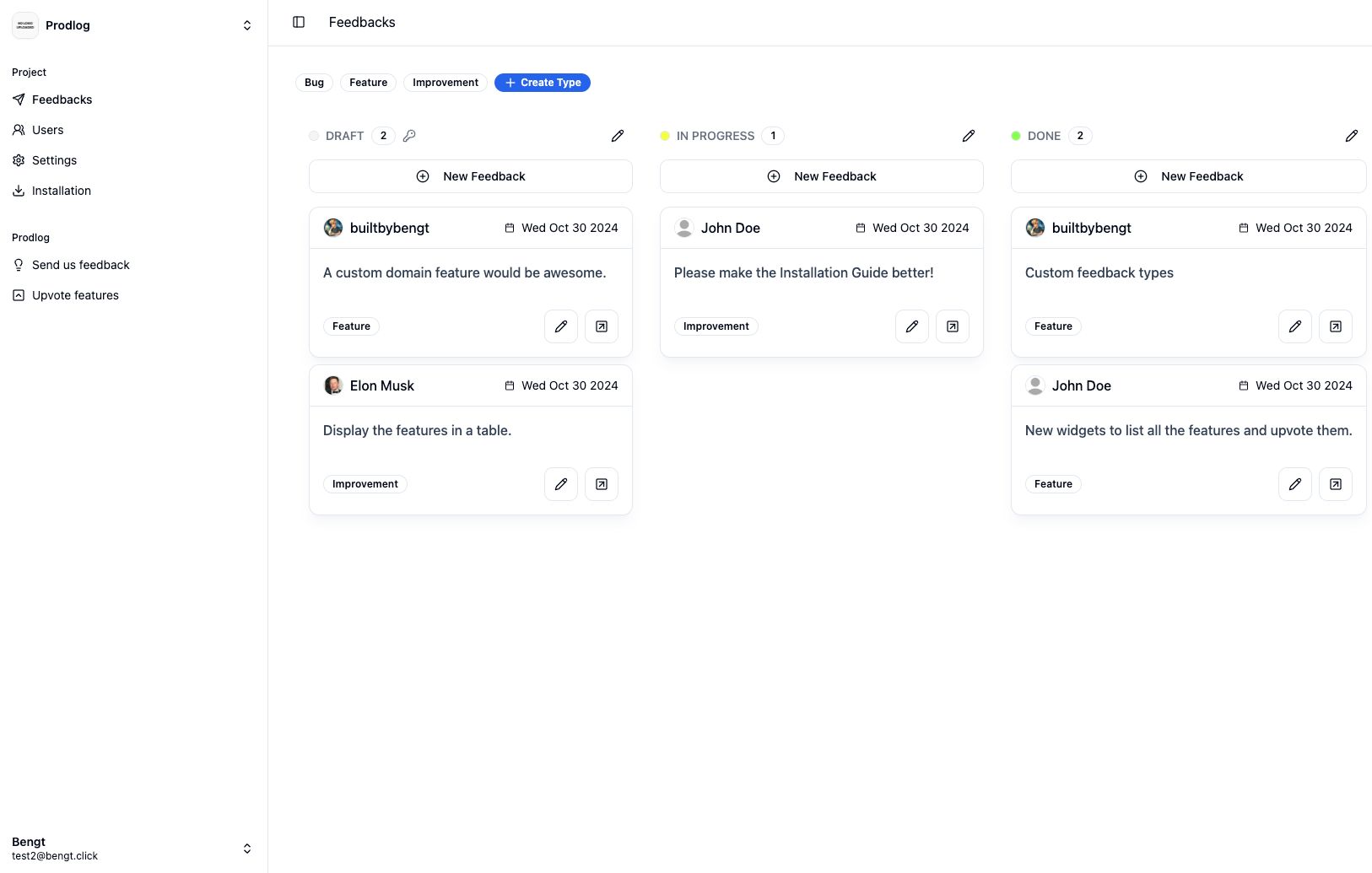Screen dimensions: 1372x873
Task: Click the Installation download icon in sidebar
Action: [18, 191]
